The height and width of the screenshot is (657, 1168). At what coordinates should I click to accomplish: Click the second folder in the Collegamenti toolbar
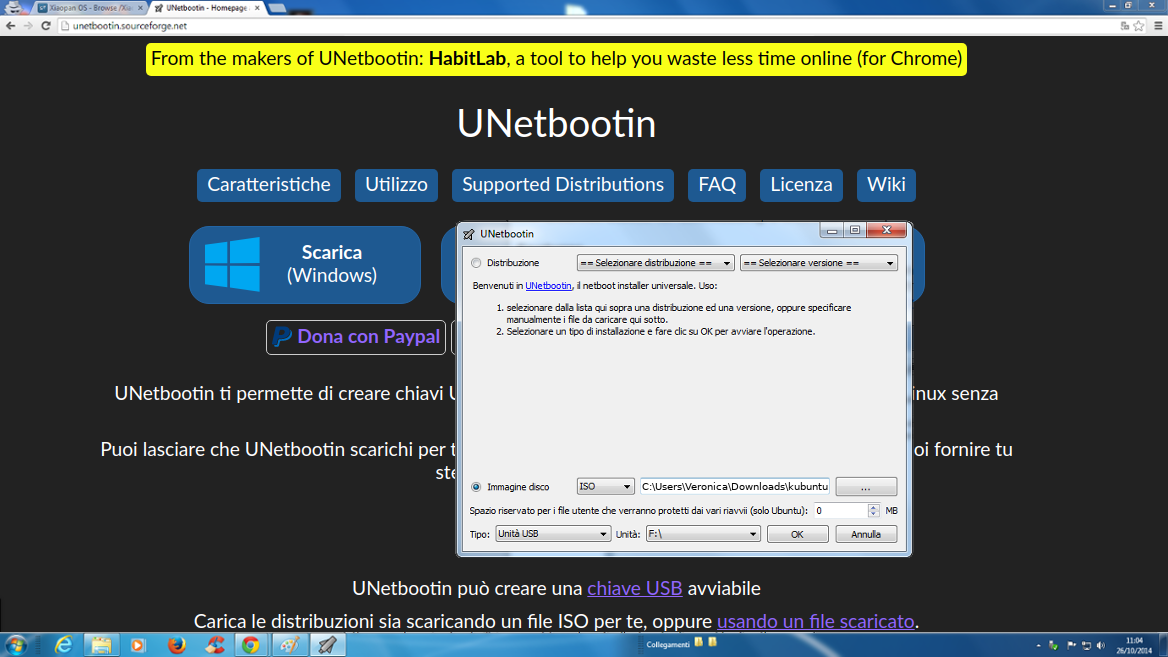pyautogui.click(x=713, y=642)
